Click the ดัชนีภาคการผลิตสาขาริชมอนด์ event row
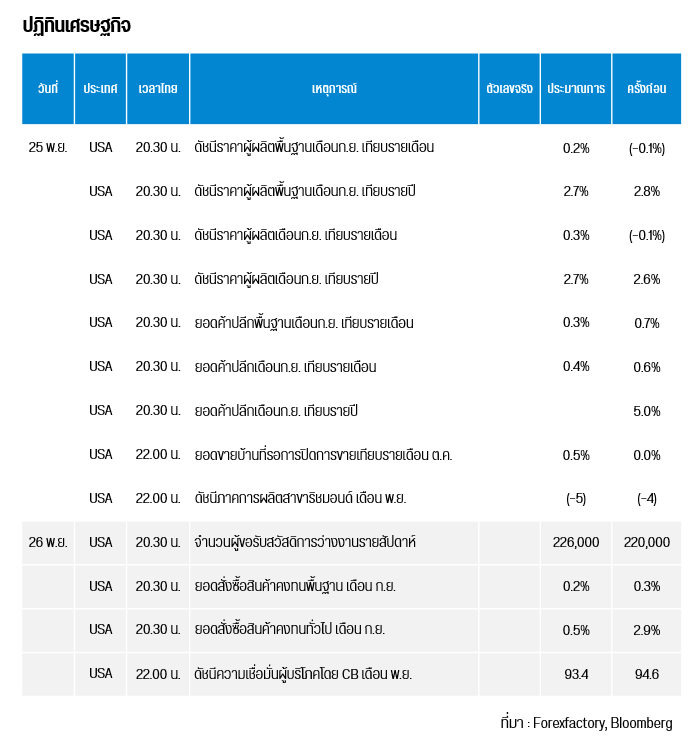Screen dimensions: 699x744 click(x=300, y=498)
